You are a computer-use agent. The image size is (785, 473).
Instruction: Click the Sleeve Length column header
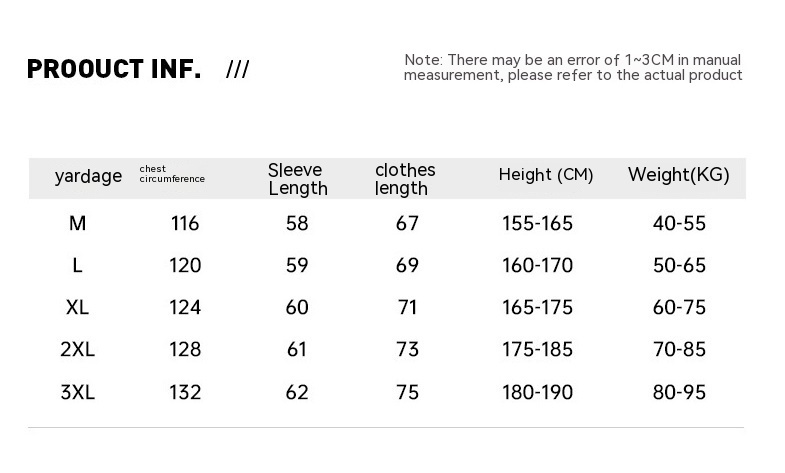tap(297, 179)
